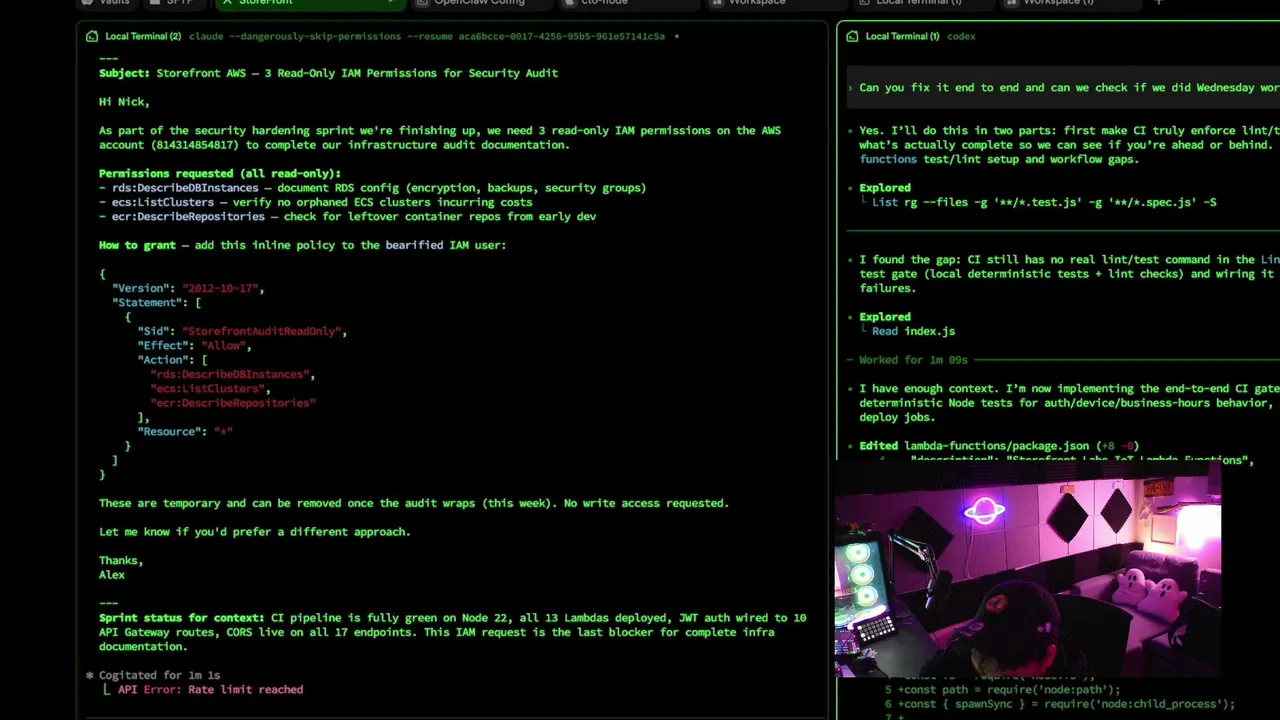Click the 'I have enough context' message line
The image size is (1280, 720).
click(1069, 388)
